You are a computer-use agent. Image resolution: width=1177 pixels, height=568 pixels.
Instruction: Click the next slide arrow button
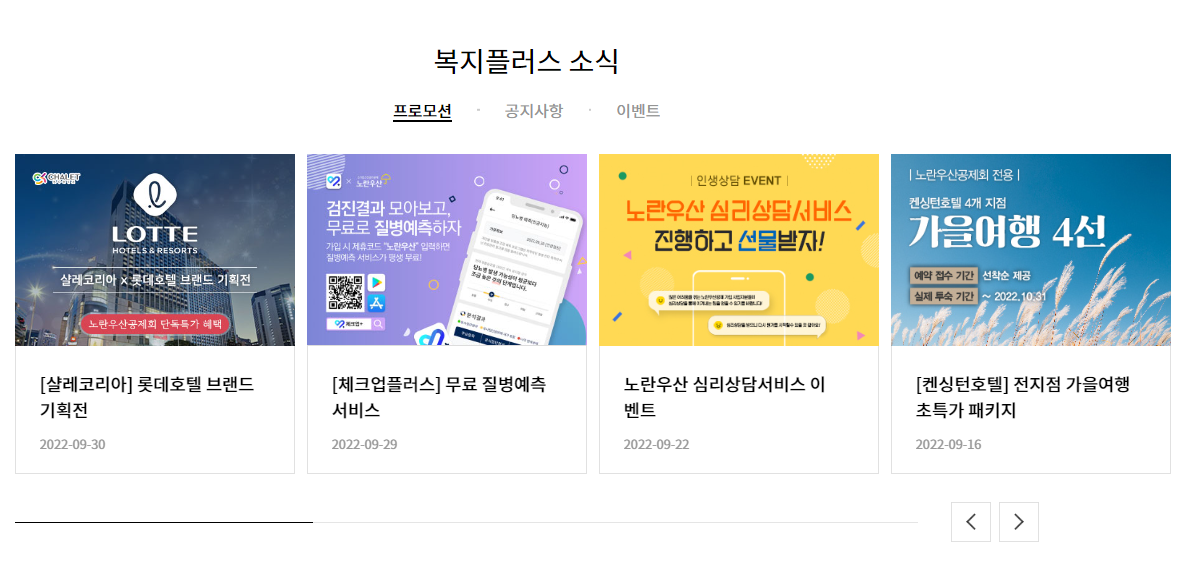click(x=1019, y=521)
